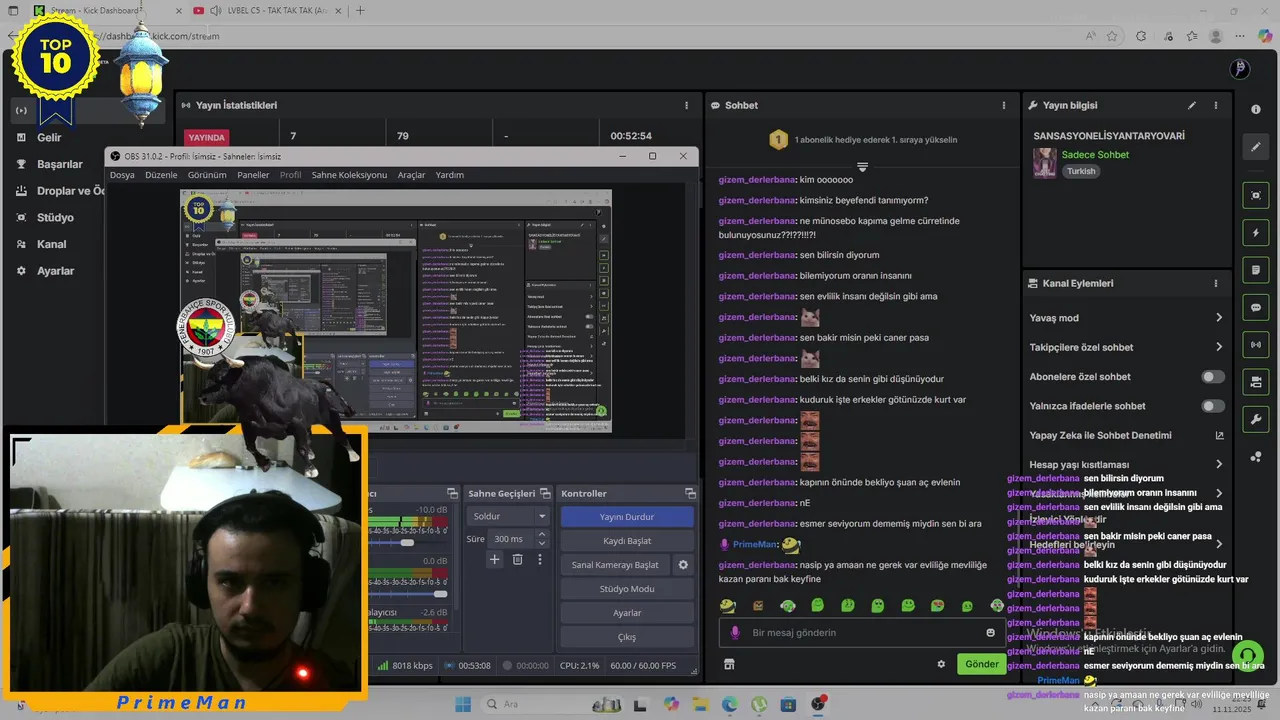Click the pencil edit icon in right sidebar

[x=1256, y=147]
